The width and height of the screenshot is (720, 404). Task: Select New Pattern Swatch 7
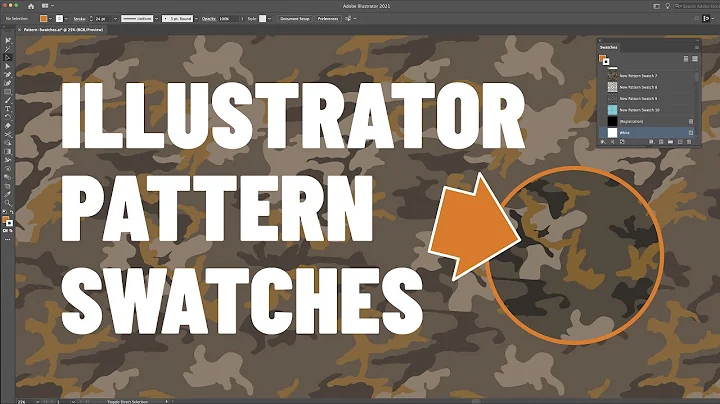pos(647,76)
